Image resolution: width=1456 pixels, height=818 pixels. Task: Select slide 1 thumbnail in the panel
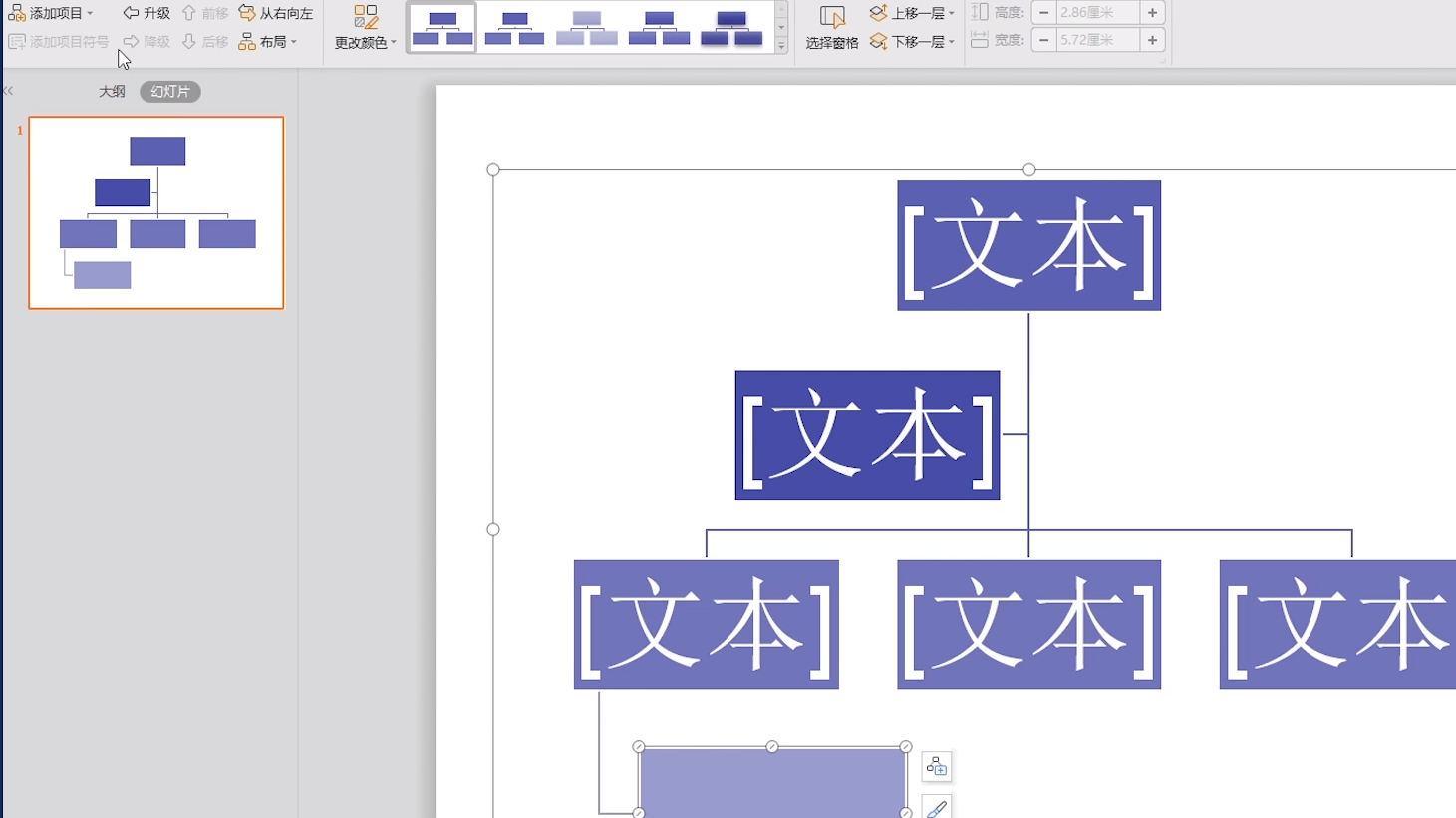coord(156,212)
